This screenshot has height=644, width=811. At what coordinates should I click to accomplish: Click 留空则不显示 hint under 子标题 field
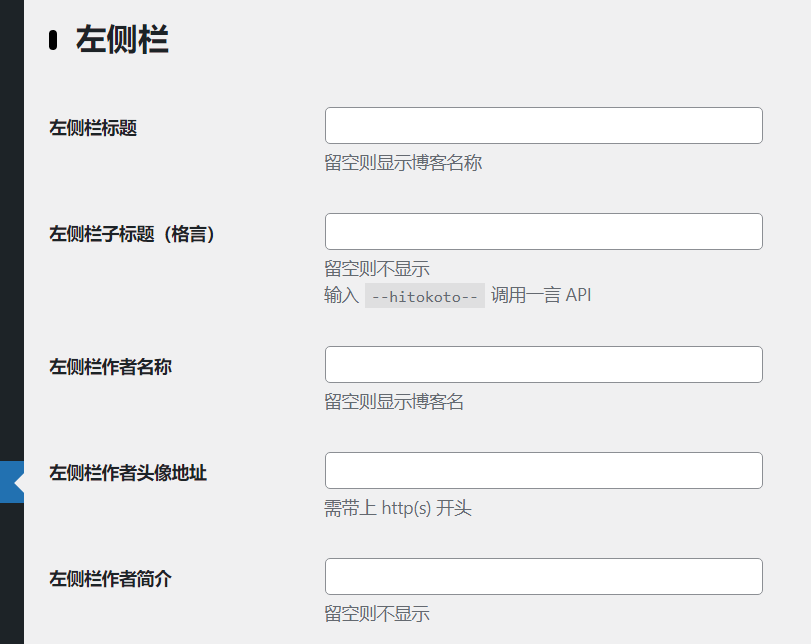(377, 269)
